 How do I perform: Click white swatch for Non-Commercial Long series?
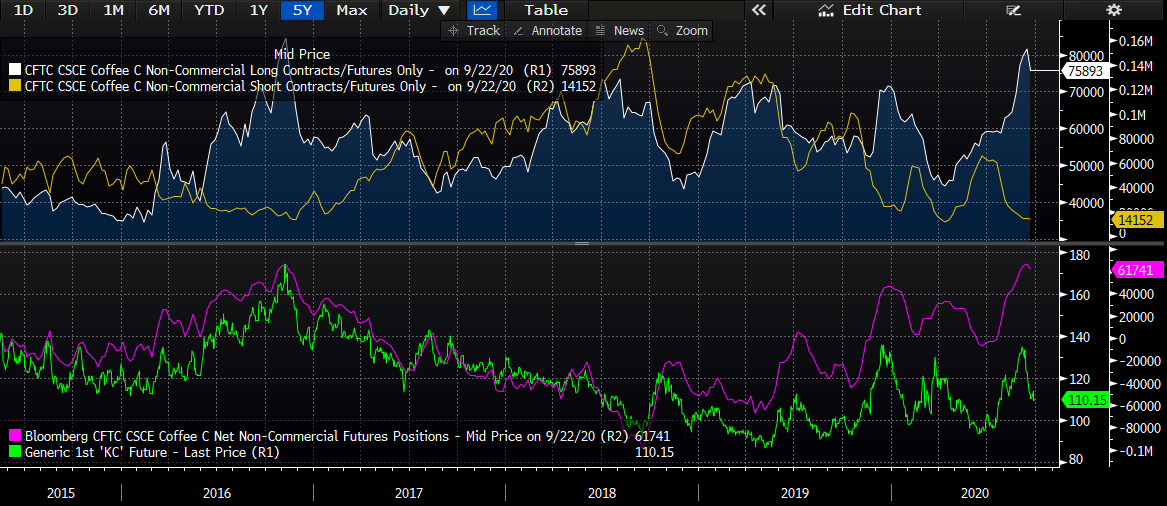click(x=14, y=70)
